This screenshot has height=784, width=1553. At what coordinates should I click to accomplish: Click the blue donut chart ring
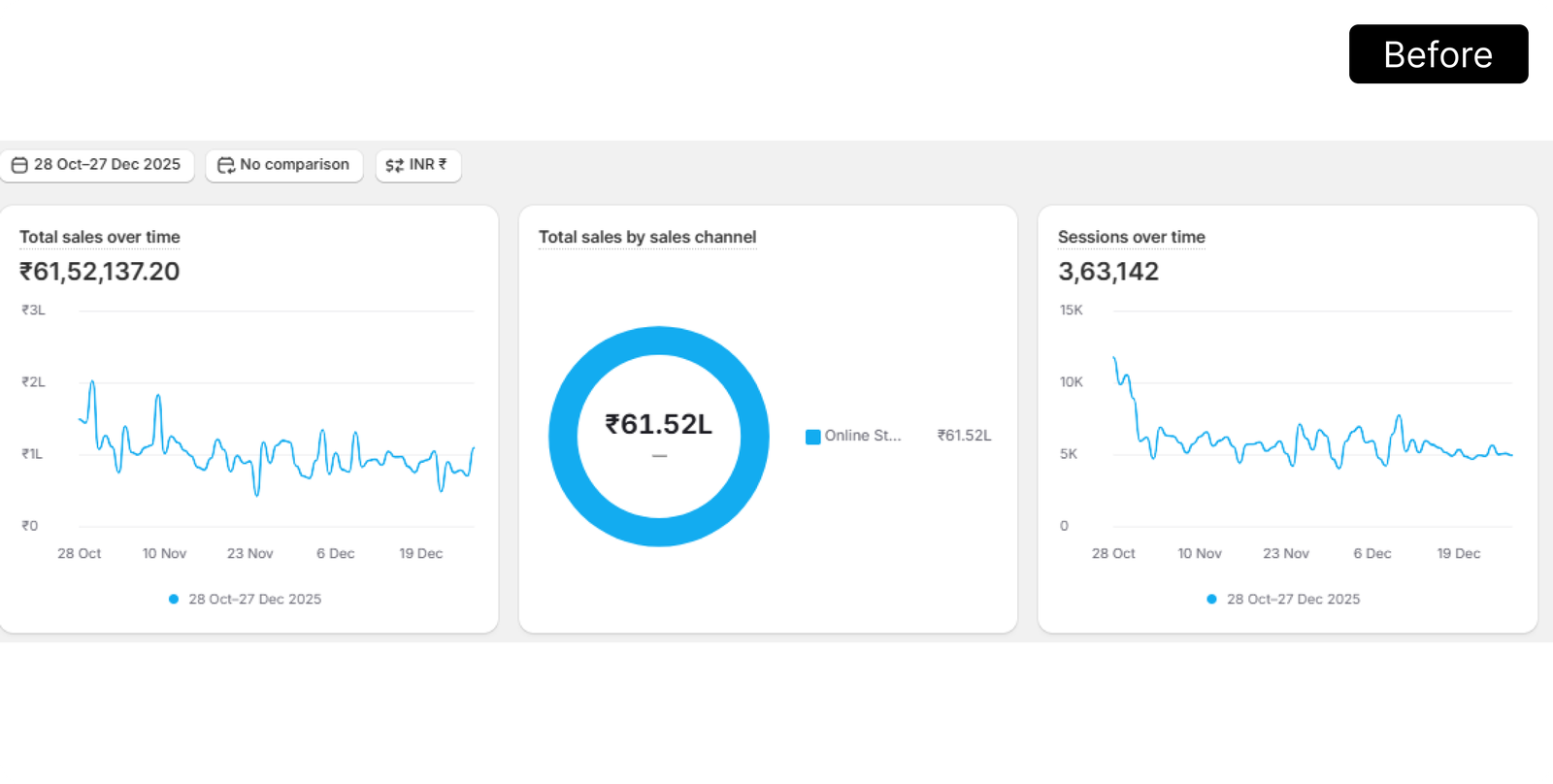(563, 437)
